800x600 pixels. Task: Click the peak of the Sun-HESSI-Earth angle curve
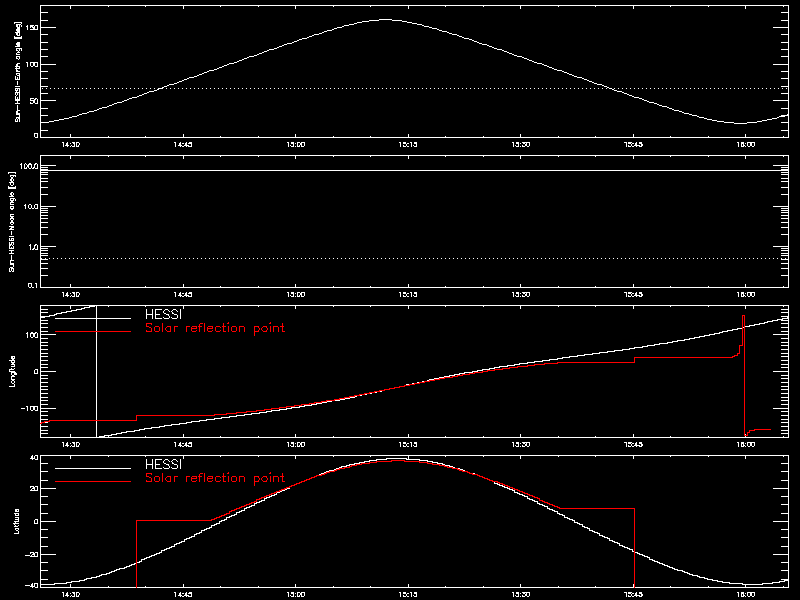385,20
